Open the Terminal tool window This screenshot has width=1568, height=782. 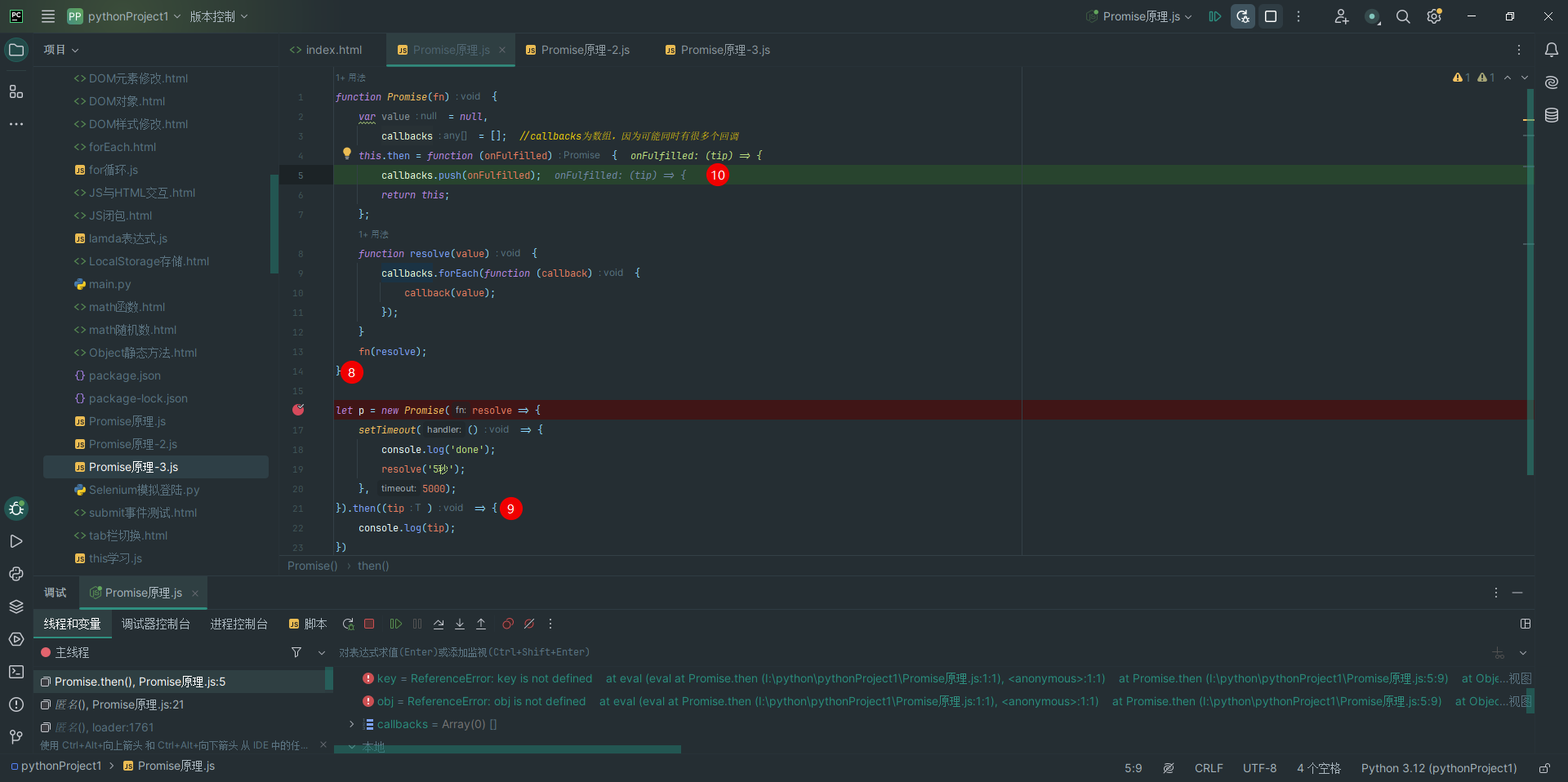pos(16,672)
